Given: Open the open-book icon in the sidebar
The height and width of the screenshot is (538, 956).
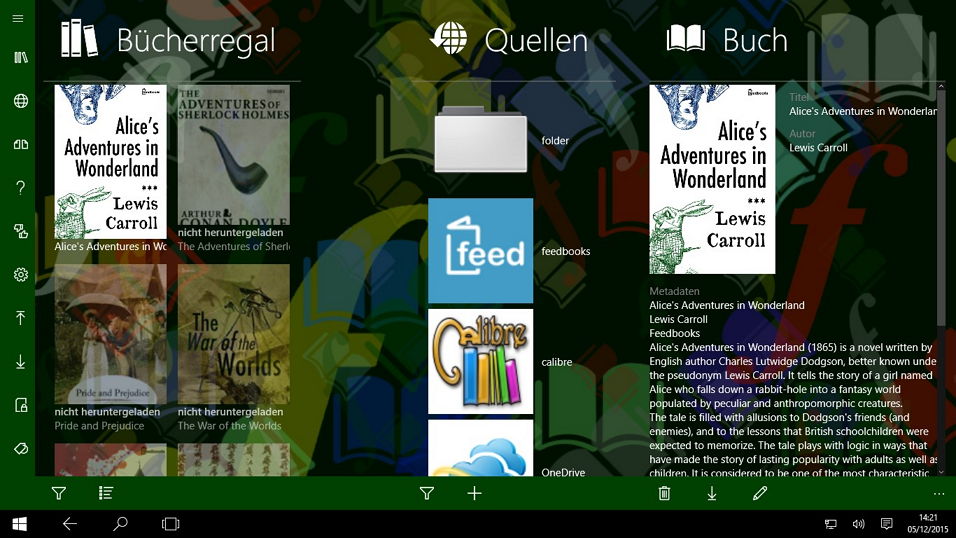Looking at the screenshot, I should (x=20, y=145).
